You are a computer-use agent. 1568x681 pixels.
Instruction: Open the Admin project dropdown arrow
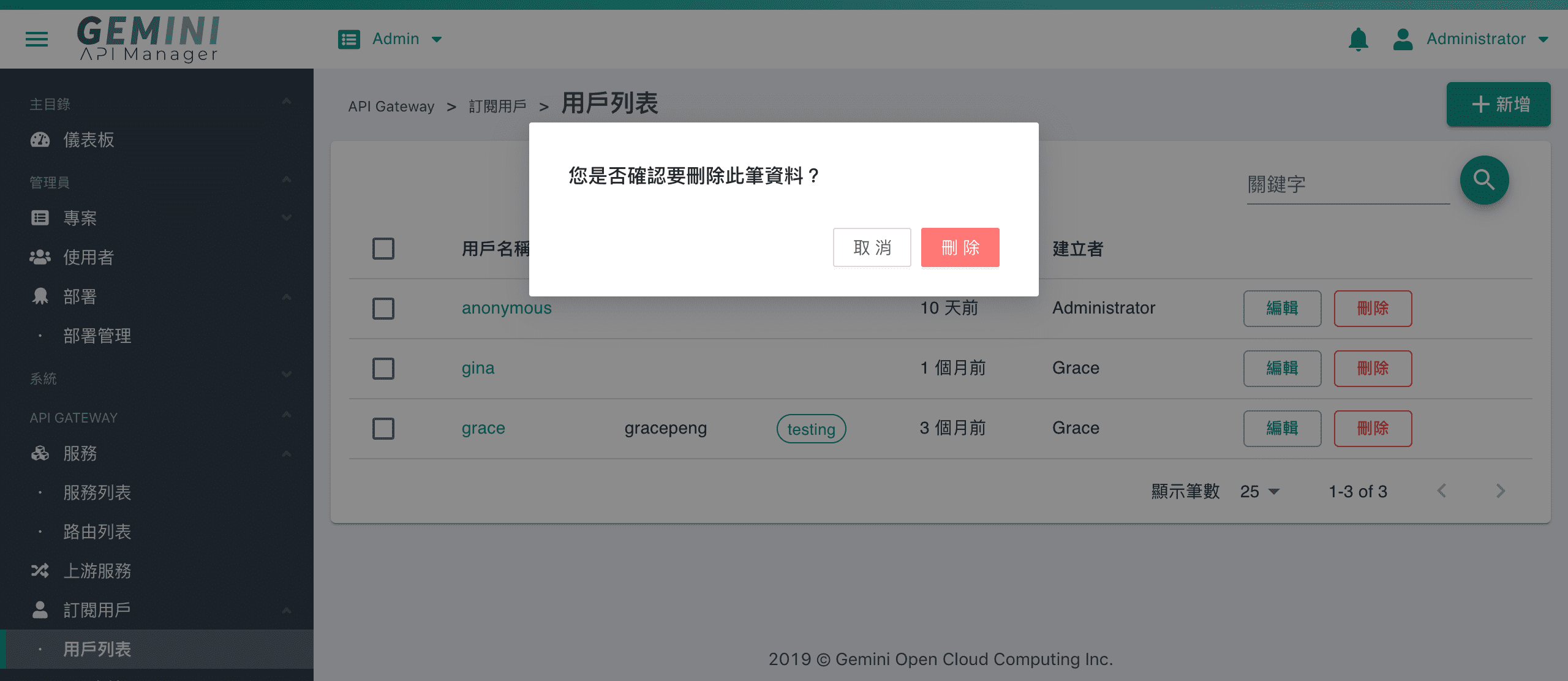tap(437, 39)
